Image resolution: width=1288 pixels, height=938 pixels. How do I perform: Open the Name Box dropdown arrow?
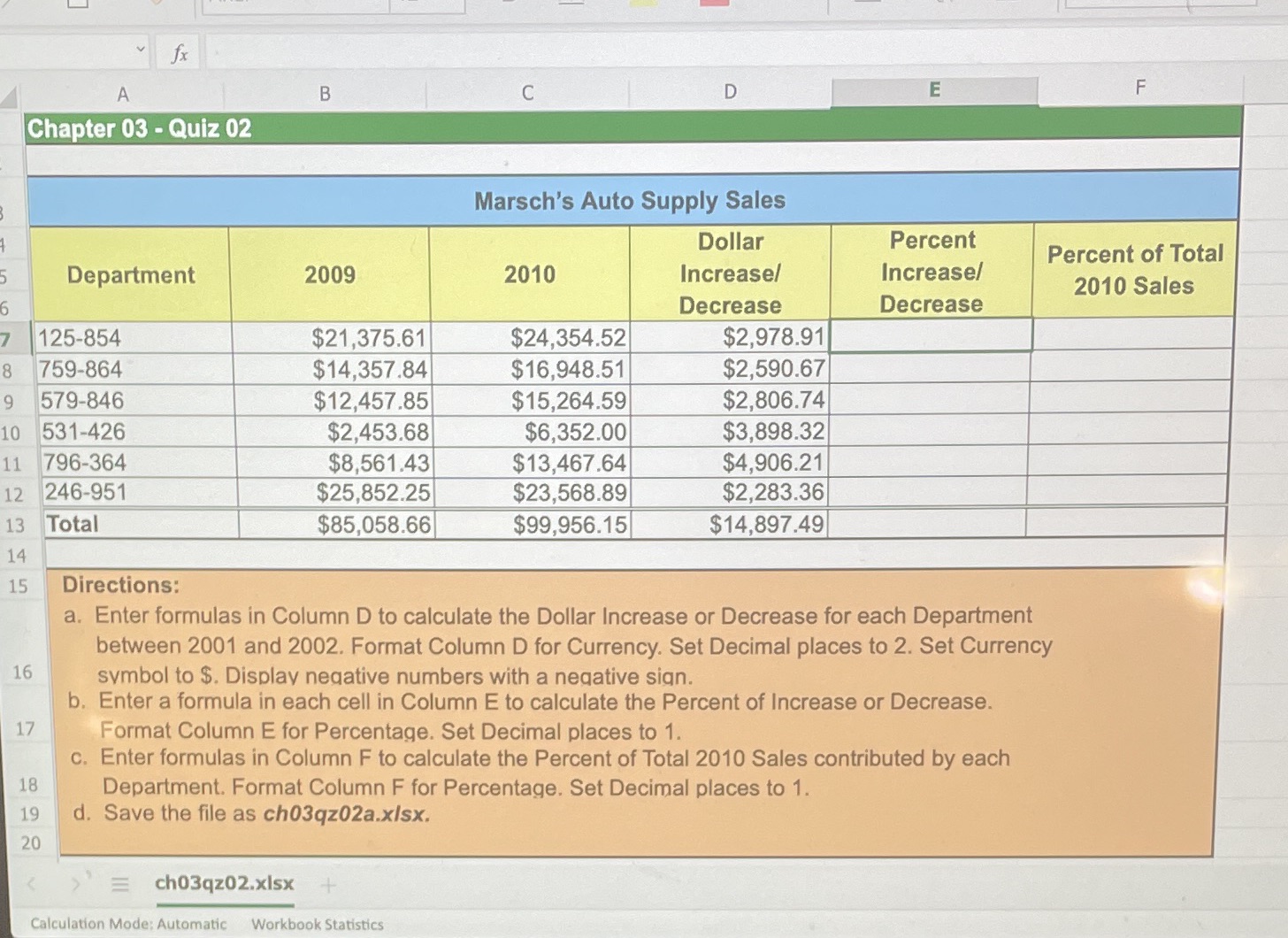(141, 50)
